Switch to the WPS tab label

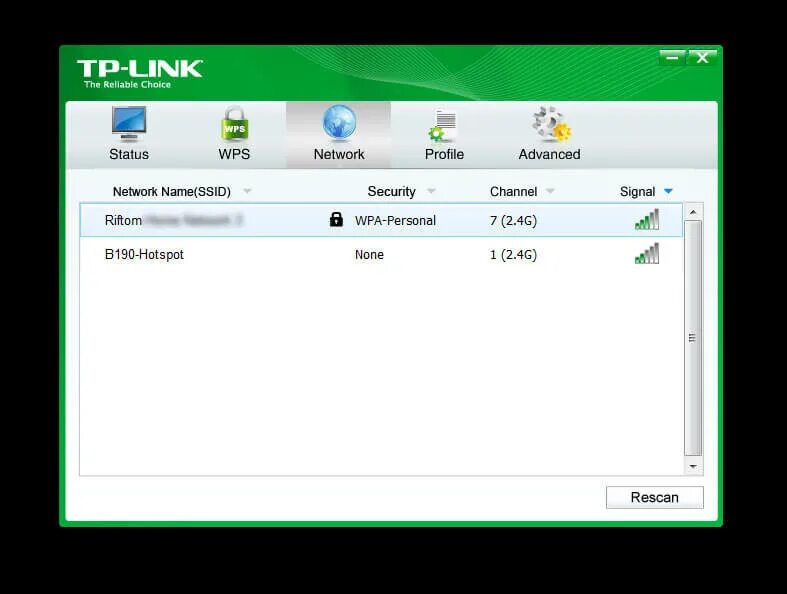coord(234,154)
